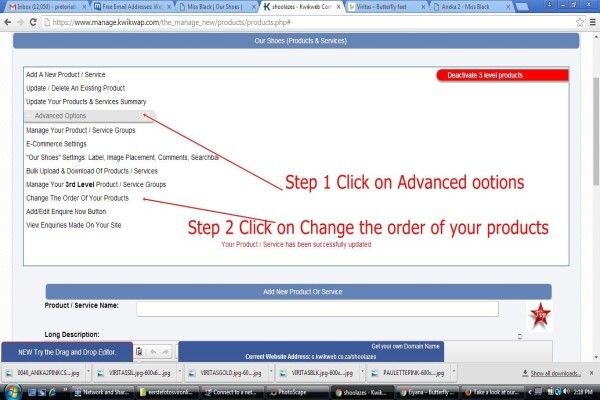Click the Our Shoes (Products & Services) header
The image size is (600, 400).
pyautogui.click(x=296, y=41)
